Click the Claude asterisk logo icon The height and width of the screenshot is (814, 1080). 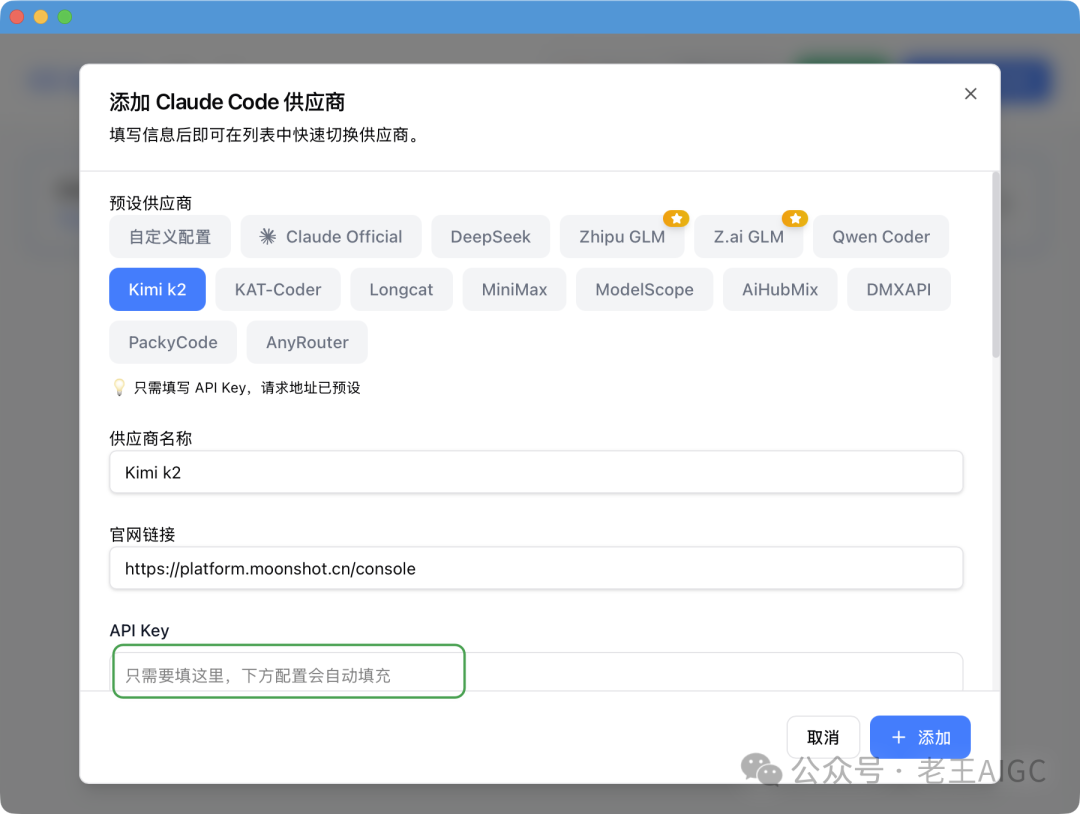tap(268, 237)
